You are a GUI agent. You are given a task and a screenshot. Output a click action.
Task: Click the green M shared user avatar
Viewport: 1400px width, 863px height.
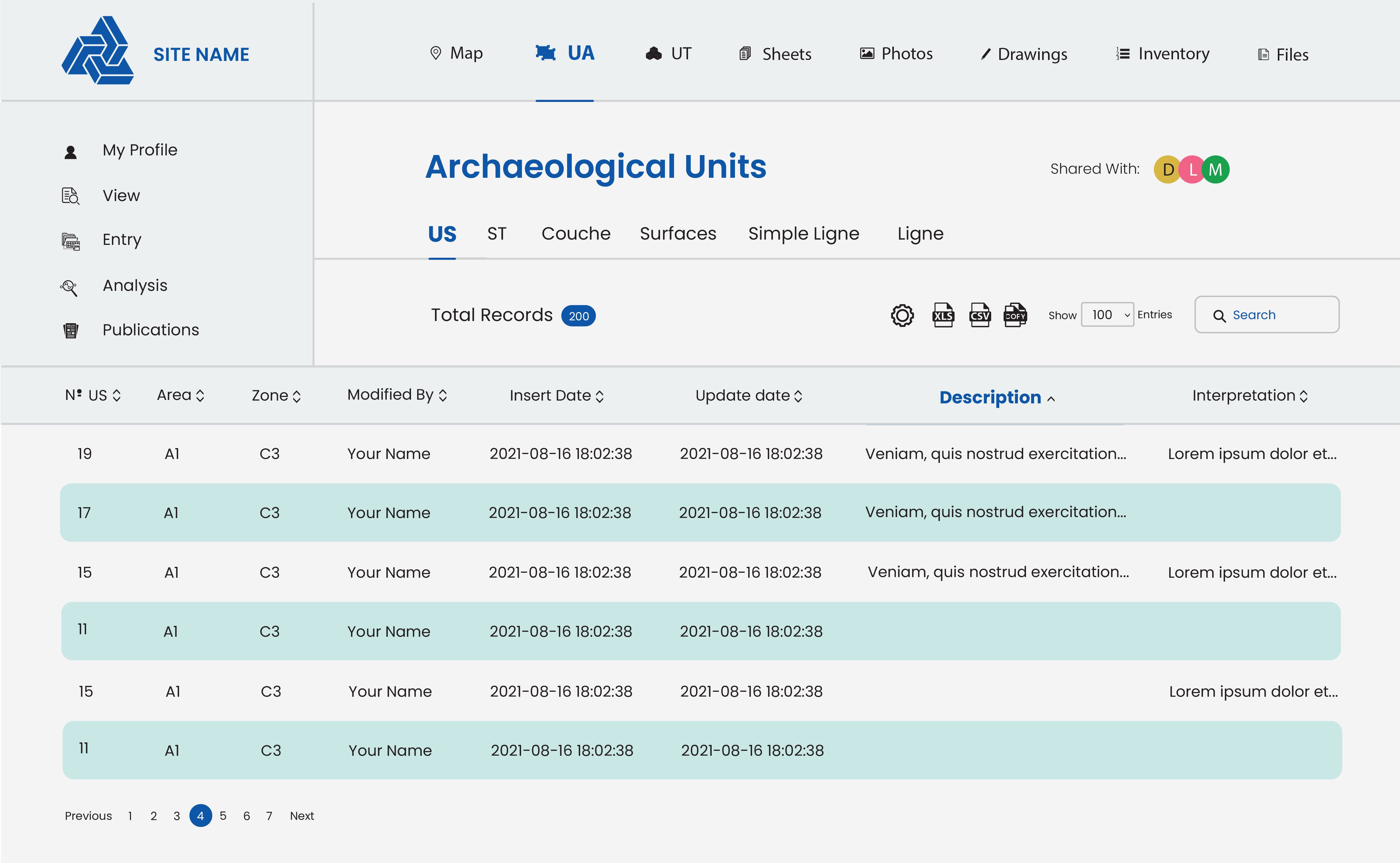point(1216,169)
